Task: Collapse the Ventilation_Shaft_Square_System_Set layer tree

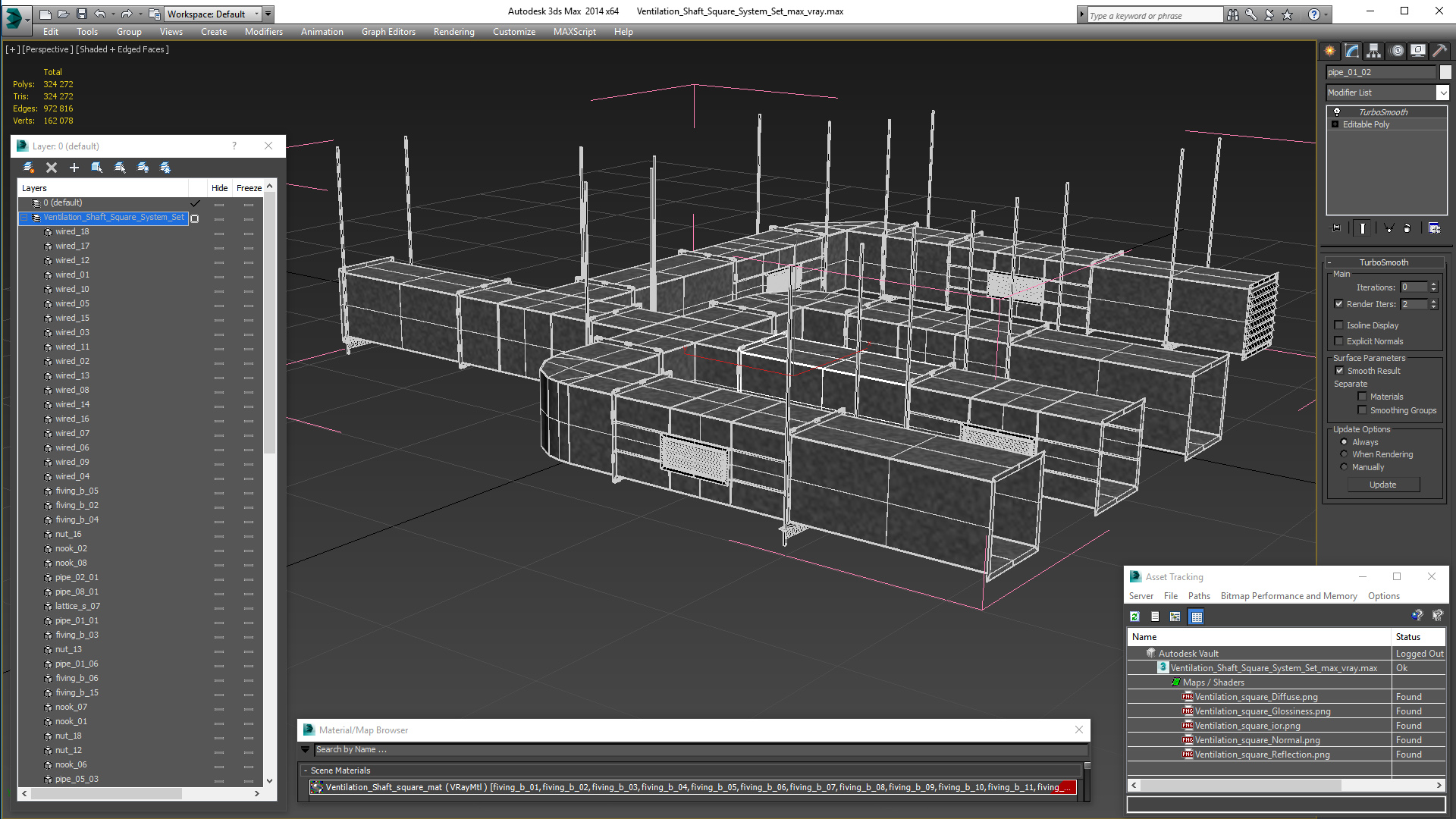Action: pyautogui.click(x=24, y=218)
